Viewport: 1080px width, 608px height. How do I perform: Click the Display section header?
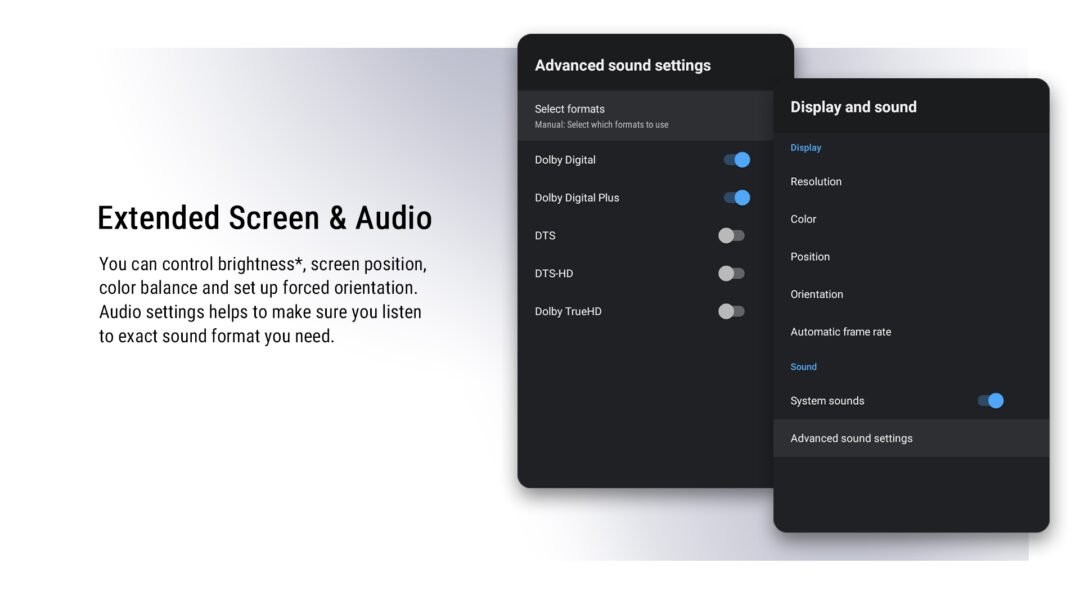point(806,147)
